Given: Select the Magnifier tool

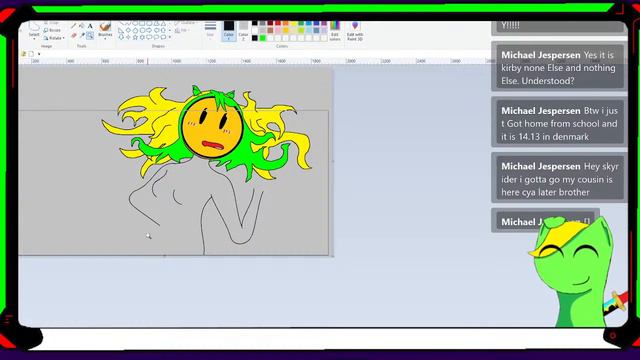Looking at the screenshot, I should (x=90, y=36).
